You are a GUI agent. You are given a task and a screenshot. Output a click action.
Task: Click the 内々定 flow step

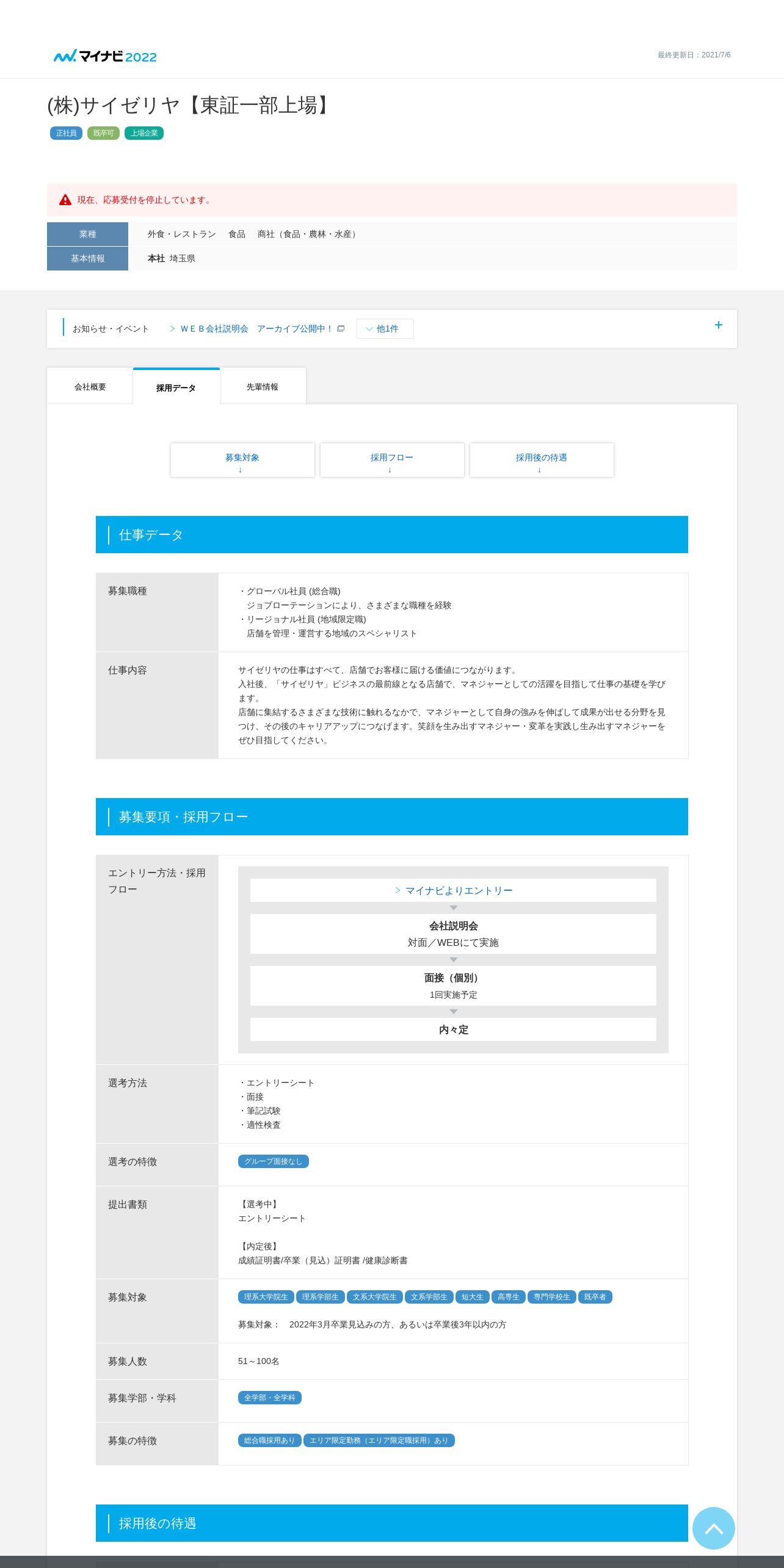453,1029
